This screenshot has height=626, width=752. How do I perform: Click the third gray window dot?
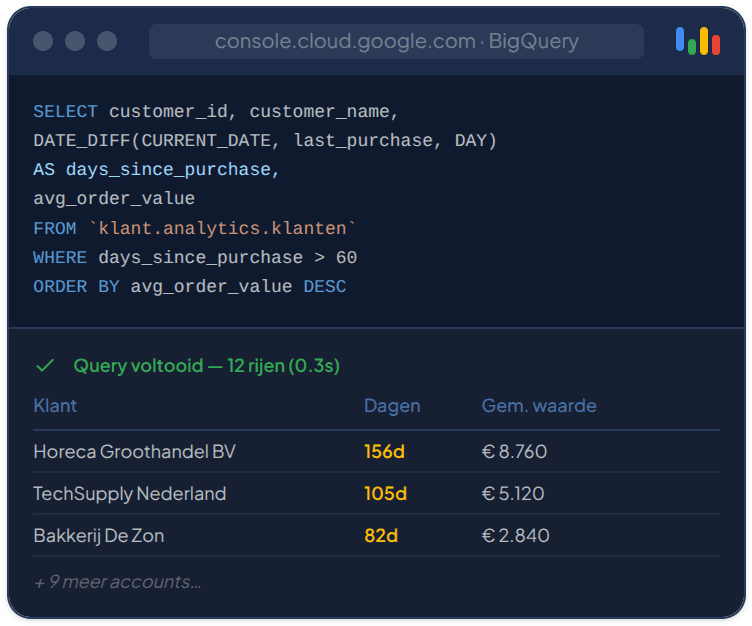click(107, 41)
